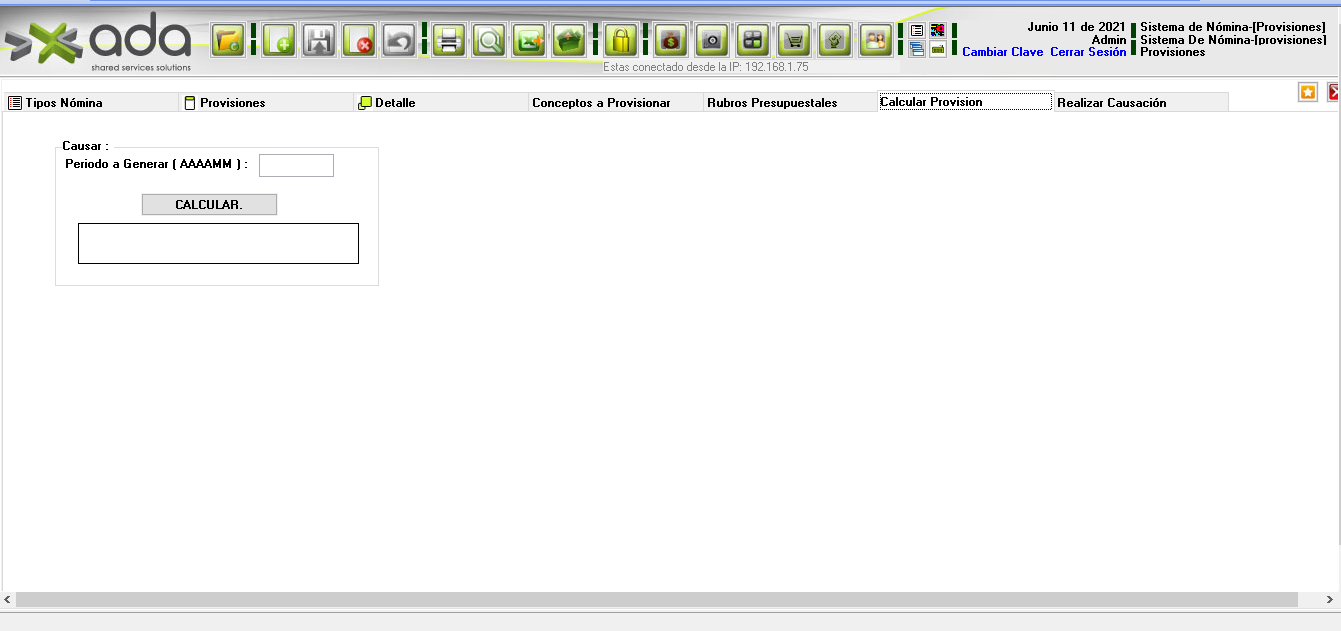Click the delete record icon with red X
Screen dimensions: 1341x631
point(359,41)
